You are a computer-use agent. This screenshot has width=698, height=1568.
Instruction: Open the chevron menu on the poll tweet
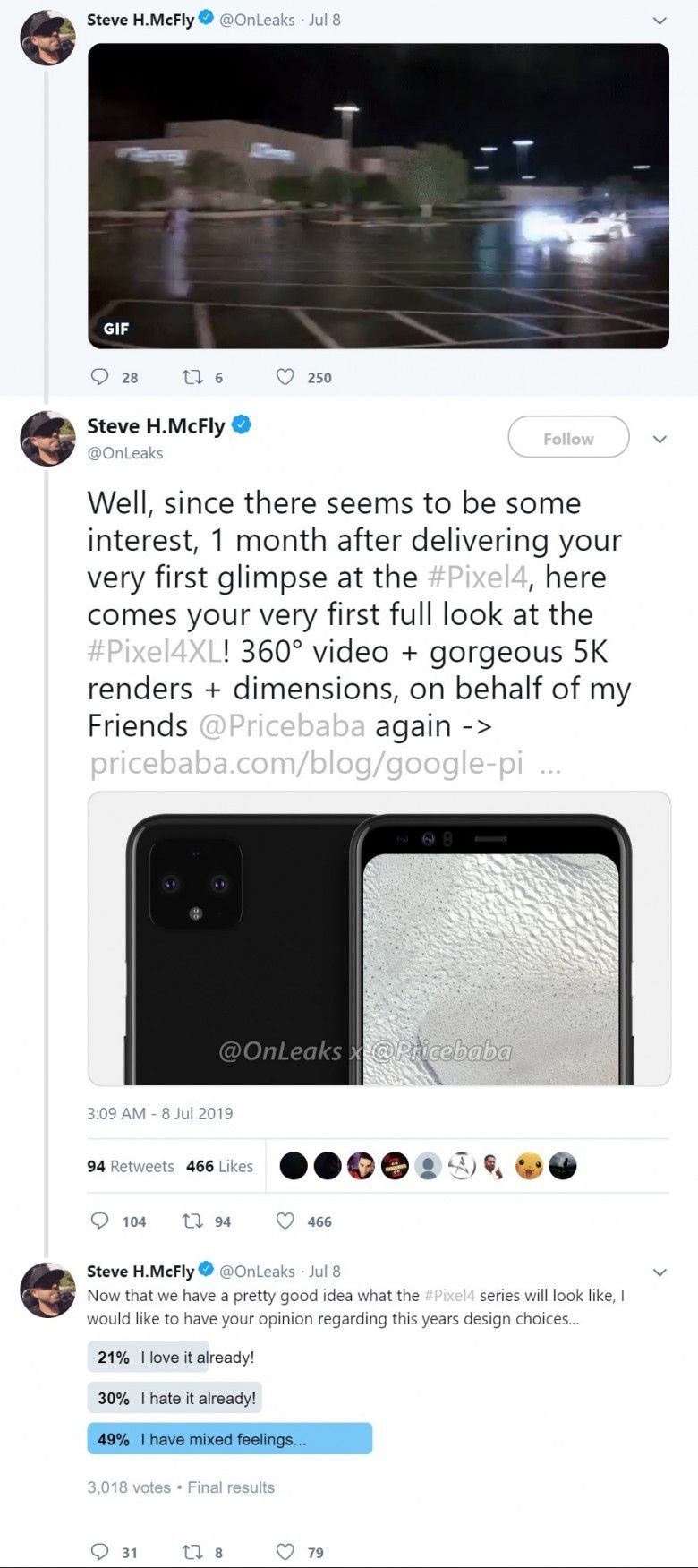click(x=660, y=1272)
